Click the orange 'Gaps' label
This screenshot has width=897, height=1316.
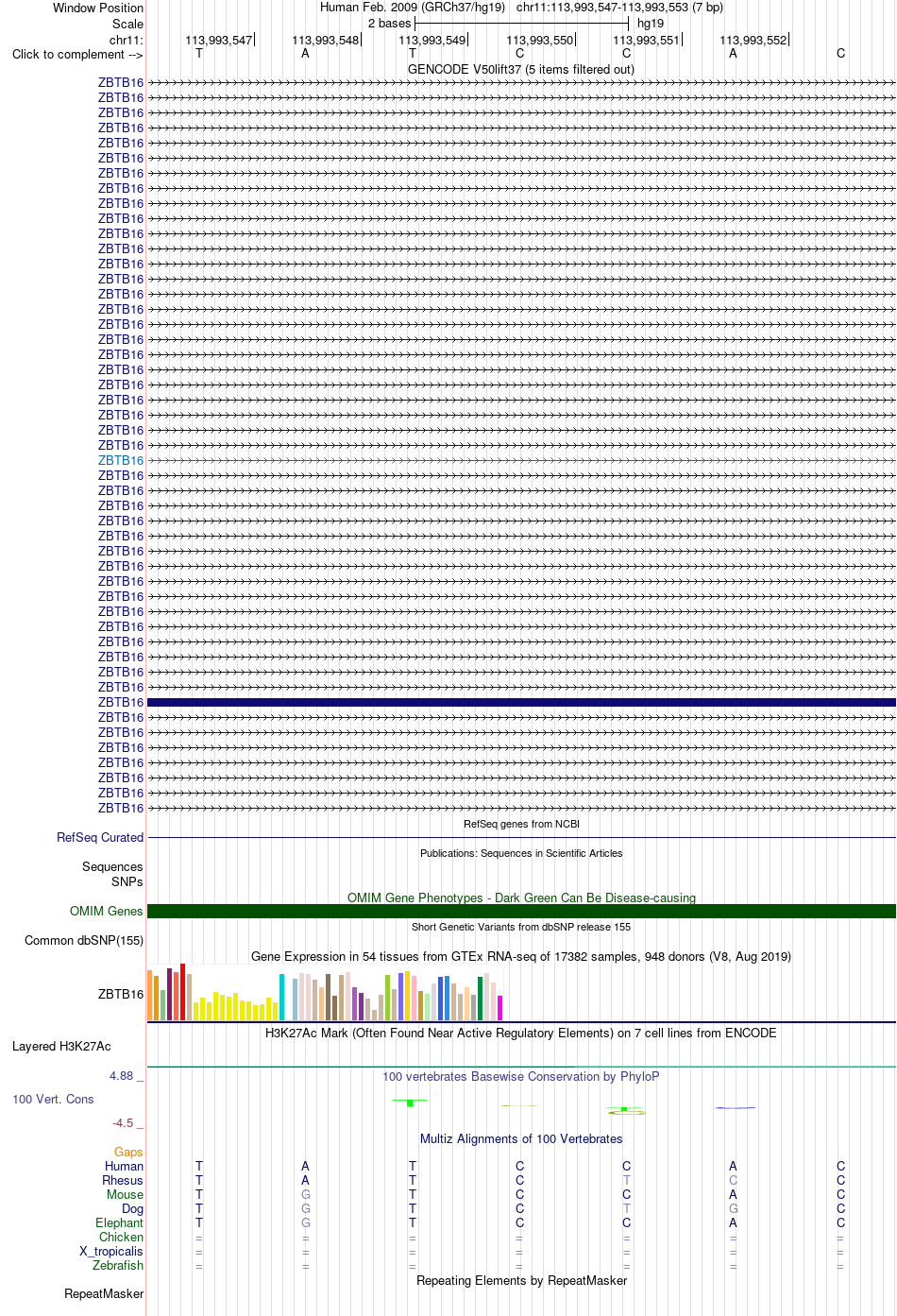[x=128, y=1152]
